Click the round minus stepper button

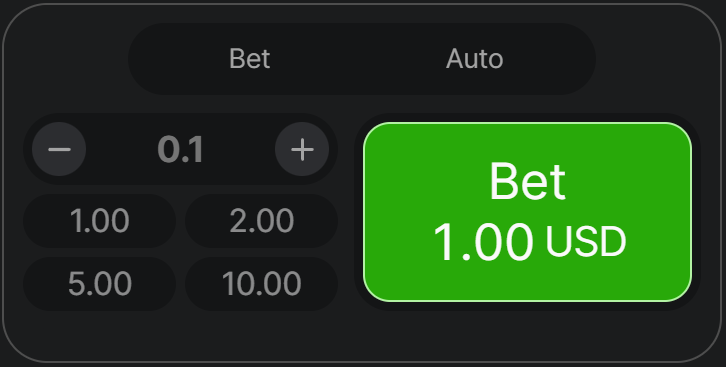59,149
